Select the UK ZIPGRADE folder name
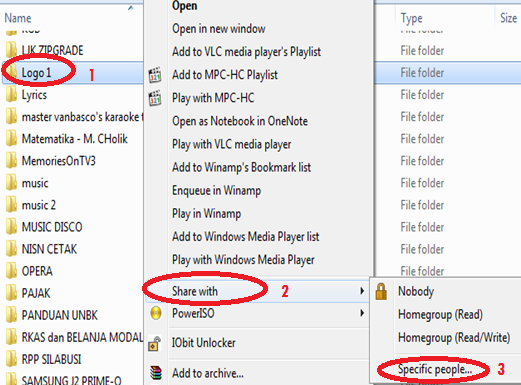 [x=52, y=50]
